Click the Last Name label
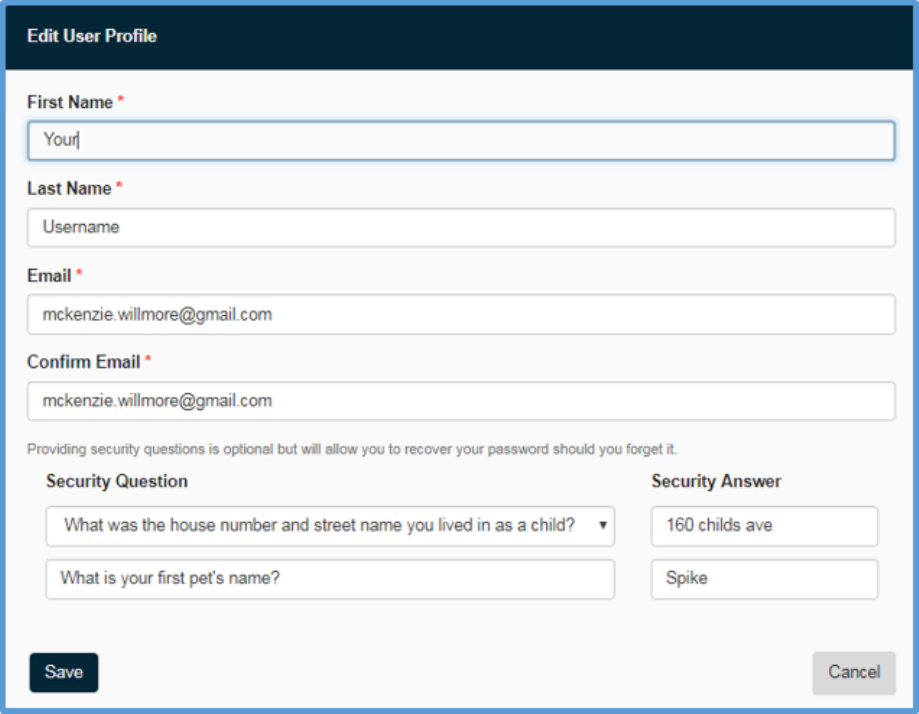Viewport: 919px width, 714px height. (69, 188)
